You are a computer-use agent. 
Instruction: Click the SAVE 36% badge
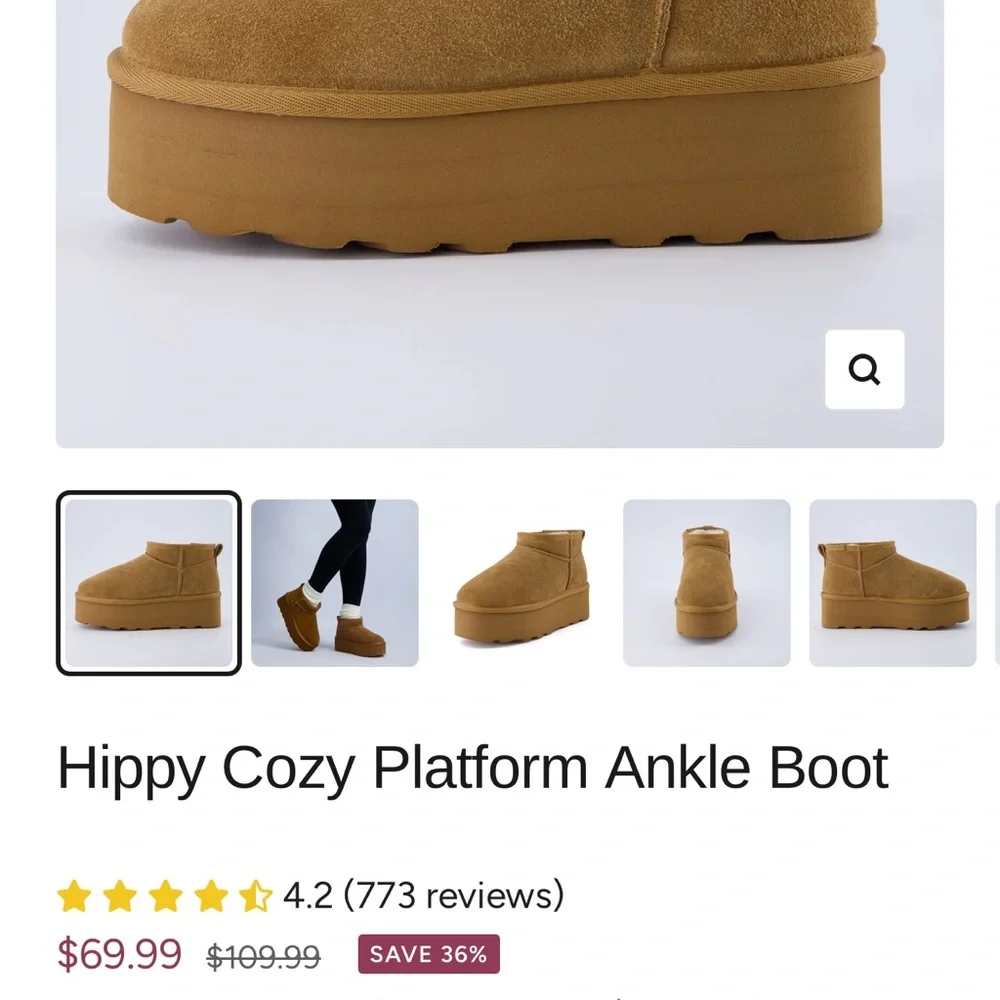click(x=428, y=954)
